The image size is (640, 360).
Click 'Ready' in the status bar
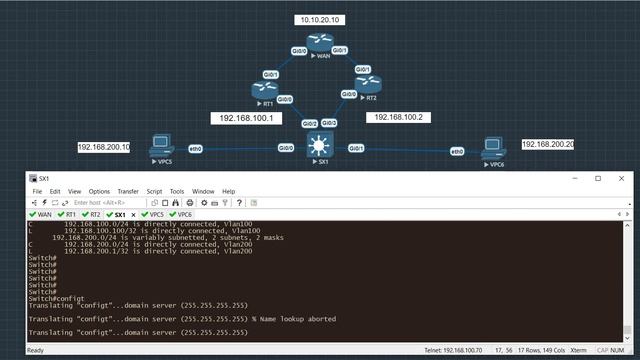[35, 350]
